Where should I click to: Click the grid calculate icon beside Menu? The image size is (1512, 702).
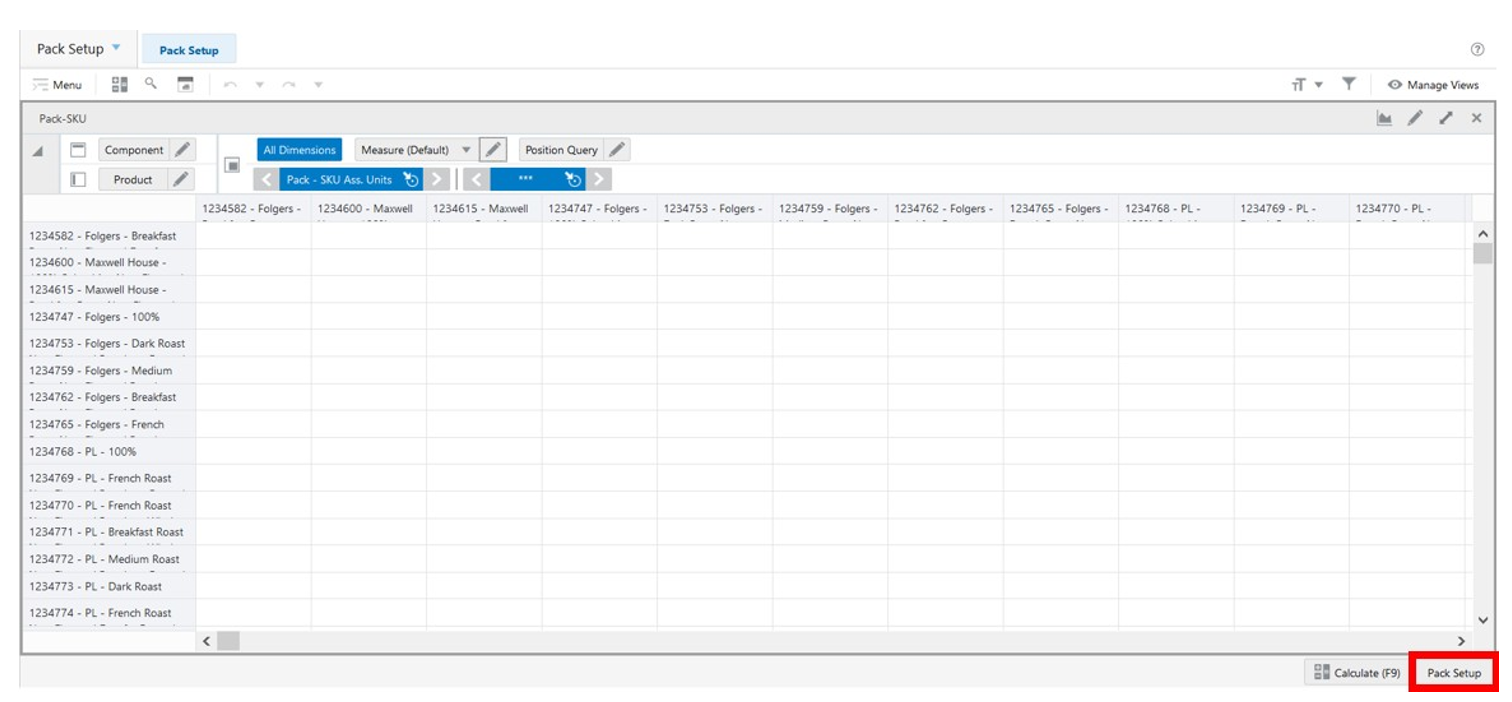click(x=119, y=85)
